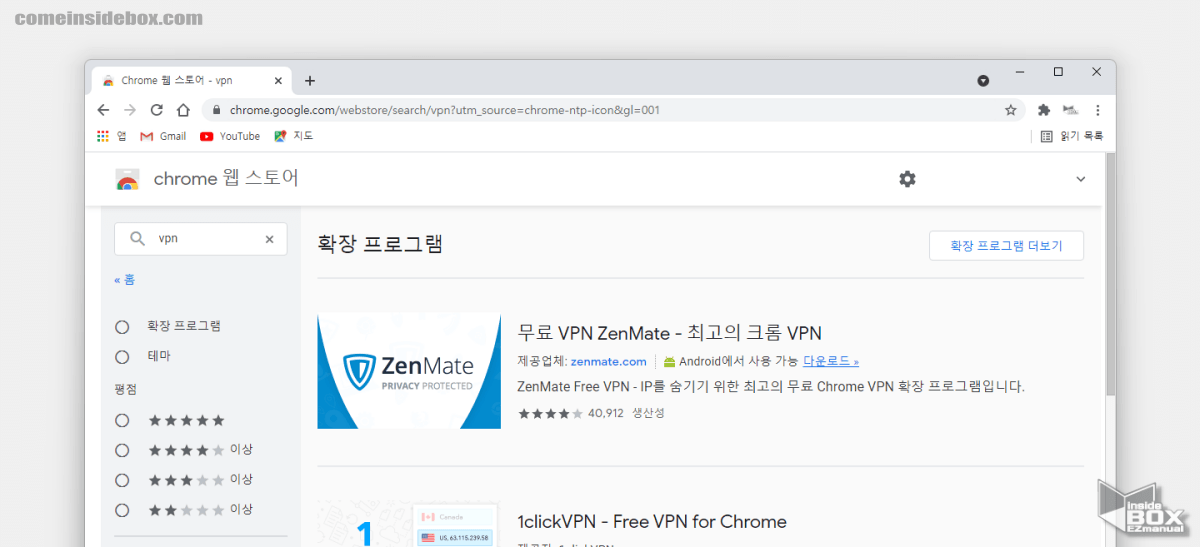Open web store settings gear
The width and height of the screenshot is (1200, 547).
(907, 179)
